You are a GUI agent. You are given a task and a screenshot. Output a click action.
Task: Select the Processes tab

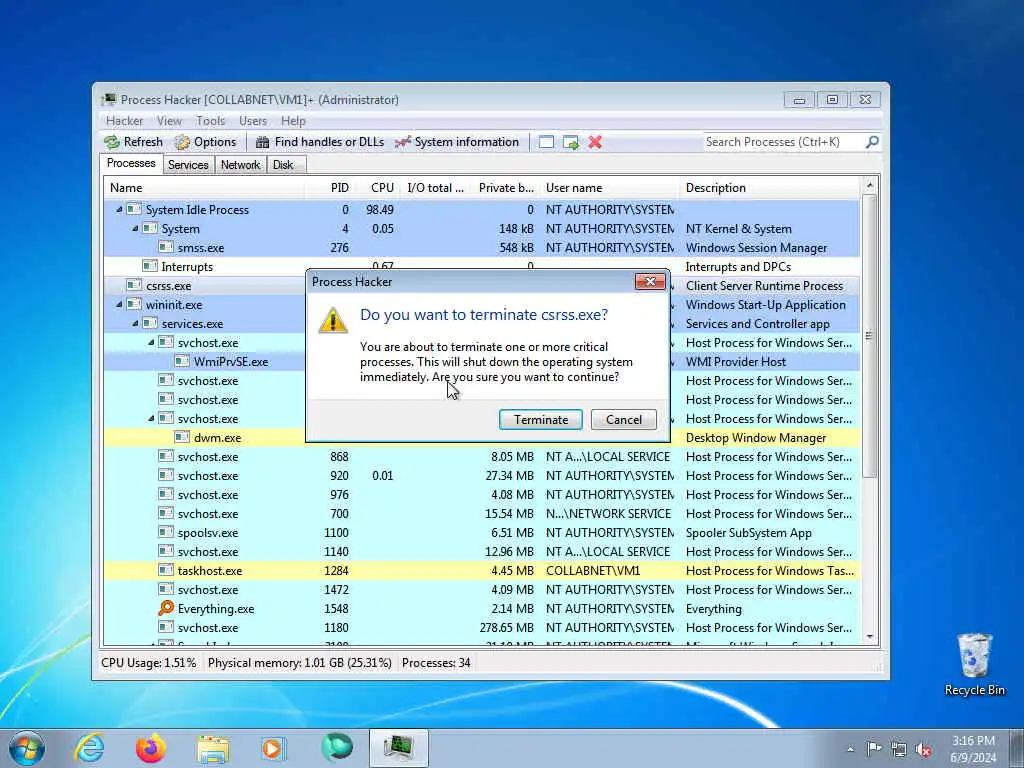point(131,163)
